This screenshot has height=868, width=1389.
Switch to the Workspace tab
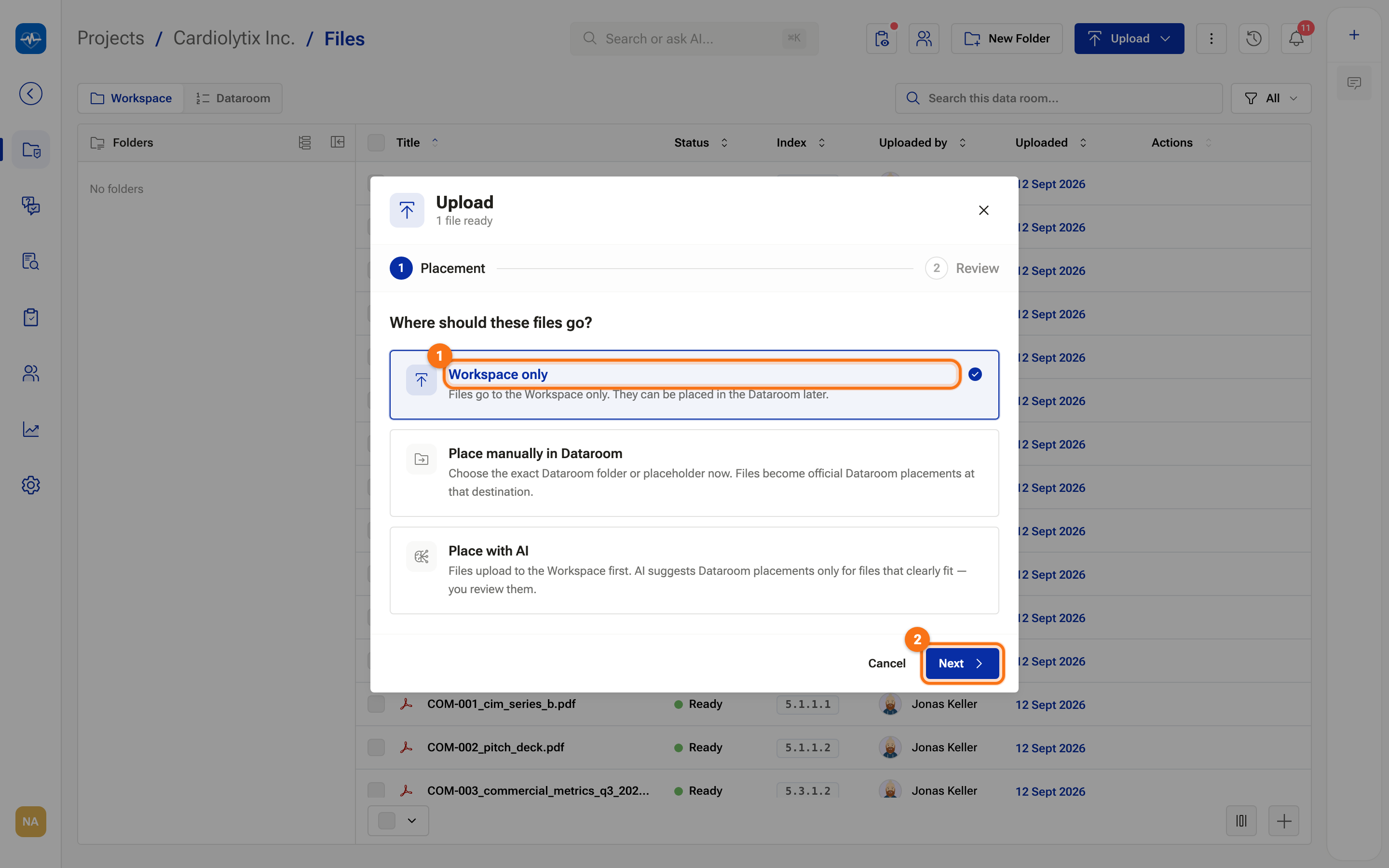pos(131,98)
